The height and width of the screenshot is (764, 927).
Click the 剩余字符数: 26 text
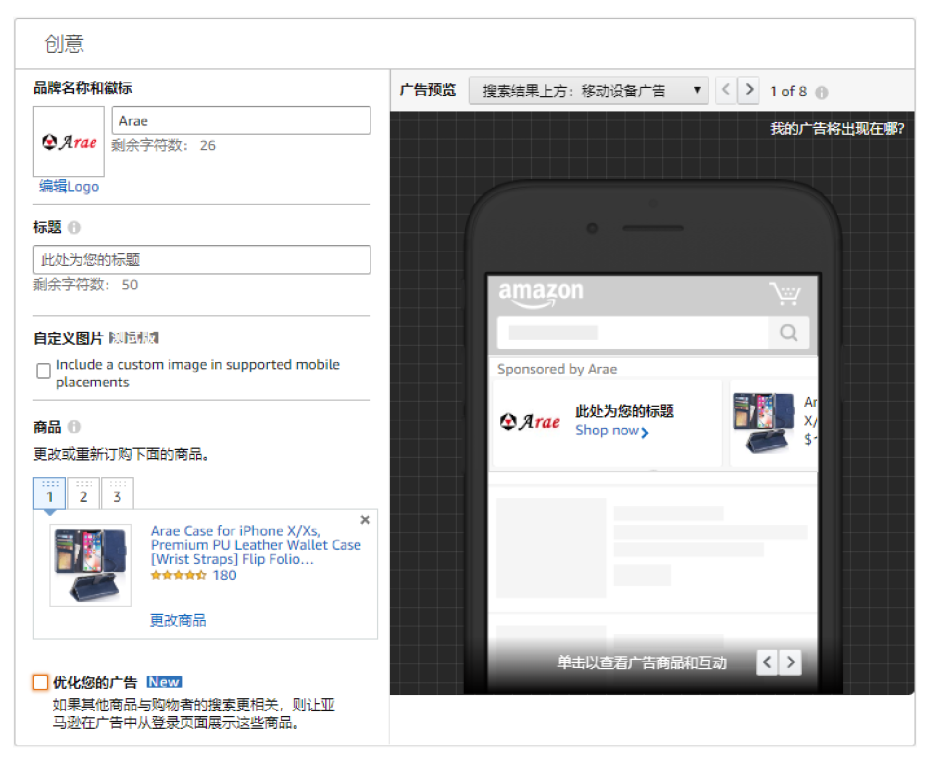tap(164, 145)
